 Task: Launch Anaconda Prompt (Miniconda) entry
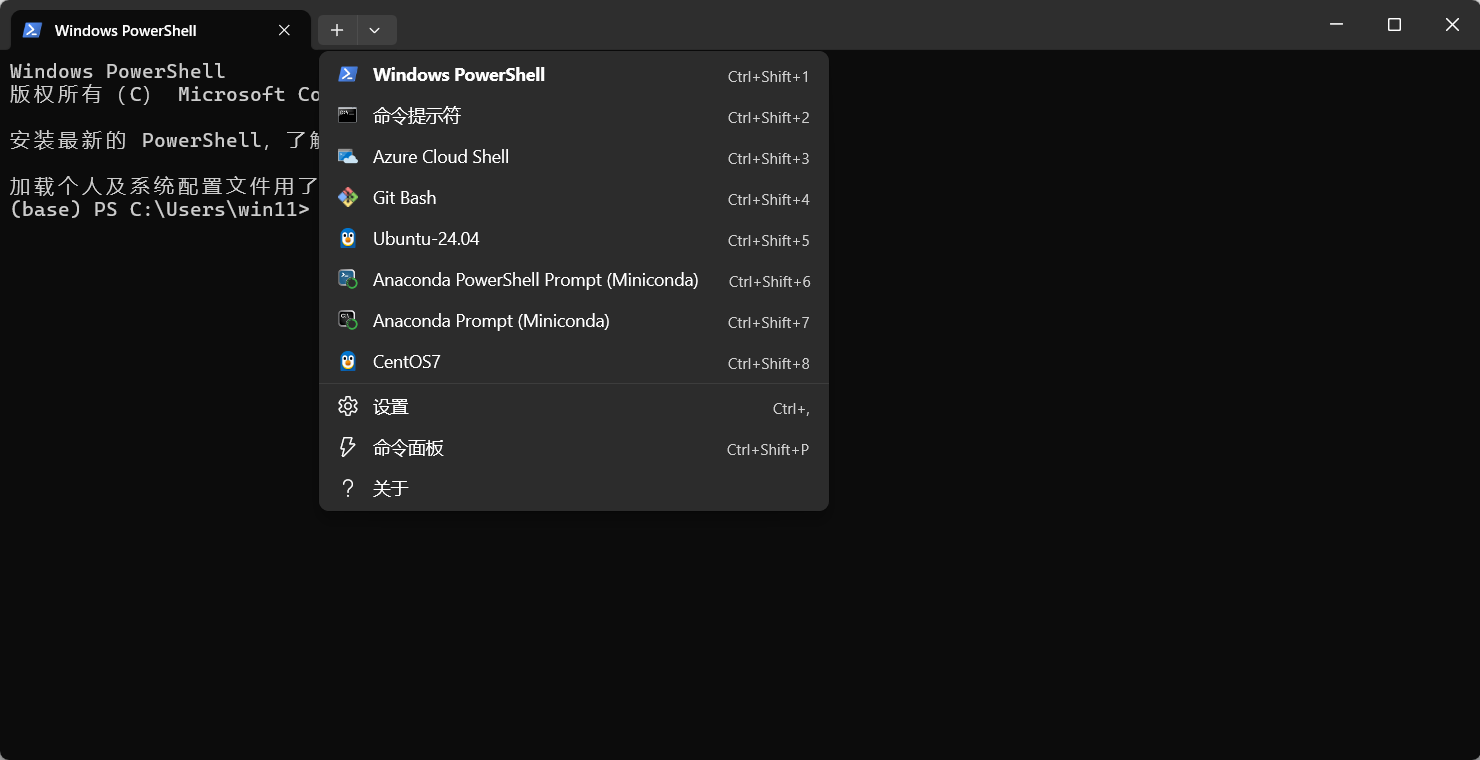[x=574, y=321]
